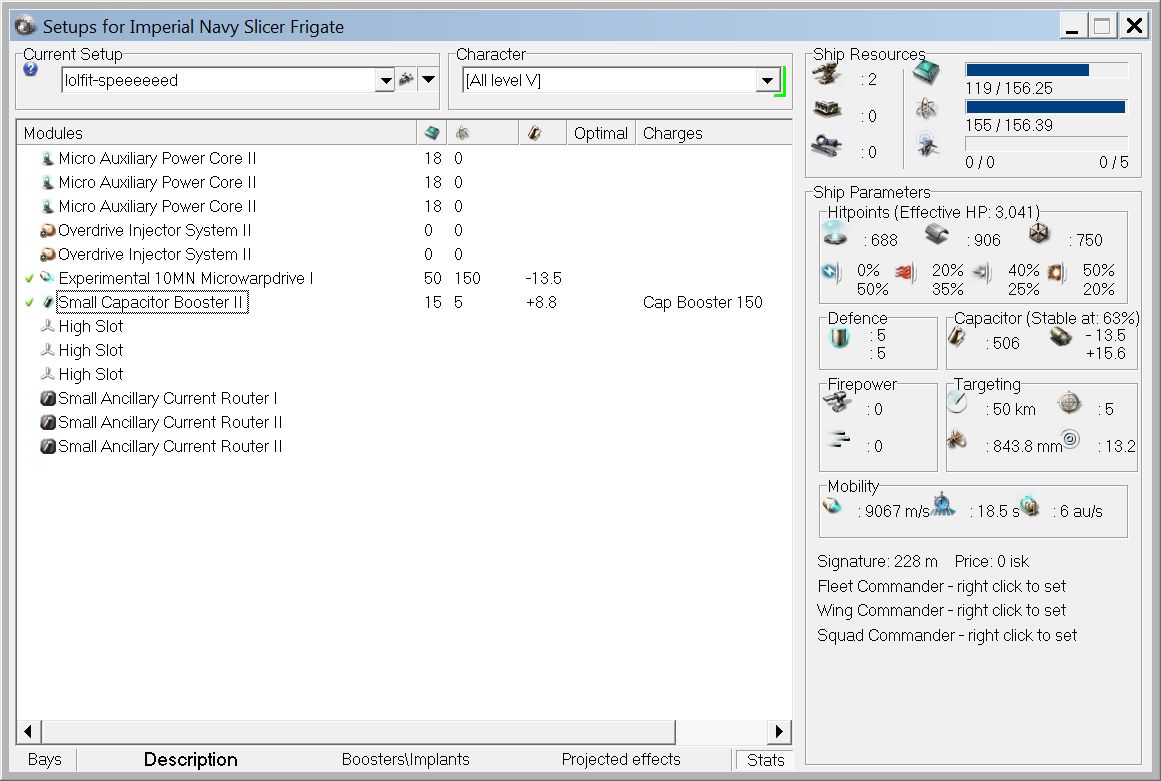Open the Projected effects tab
This screenshot has height=781, width=1161.
click(x=620, y=760)
